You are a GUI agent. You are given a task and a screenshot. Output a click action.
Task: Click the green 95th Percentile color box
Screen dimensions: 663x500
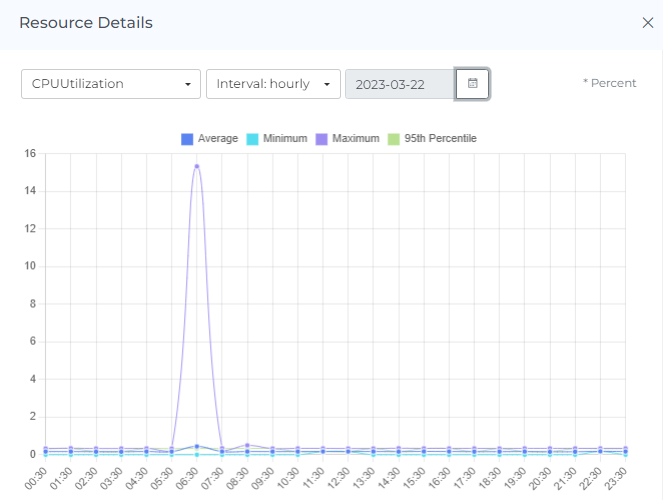point(393,138)
